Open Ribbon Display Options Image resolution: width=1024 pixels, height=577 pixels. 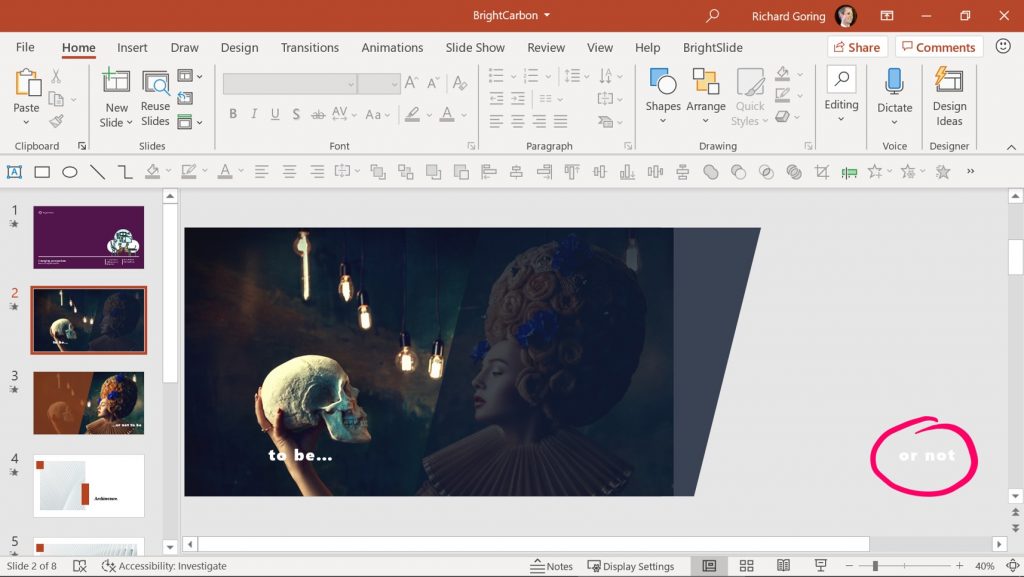coord(887,16)
